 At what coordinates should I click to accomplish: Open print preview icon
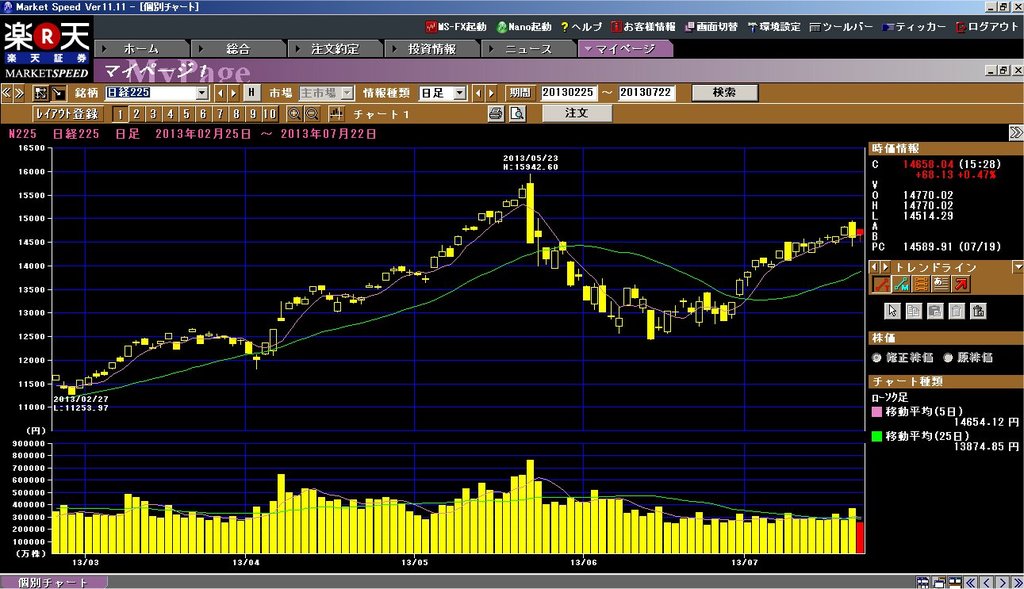pyautogui.click(x=516, y=114)
